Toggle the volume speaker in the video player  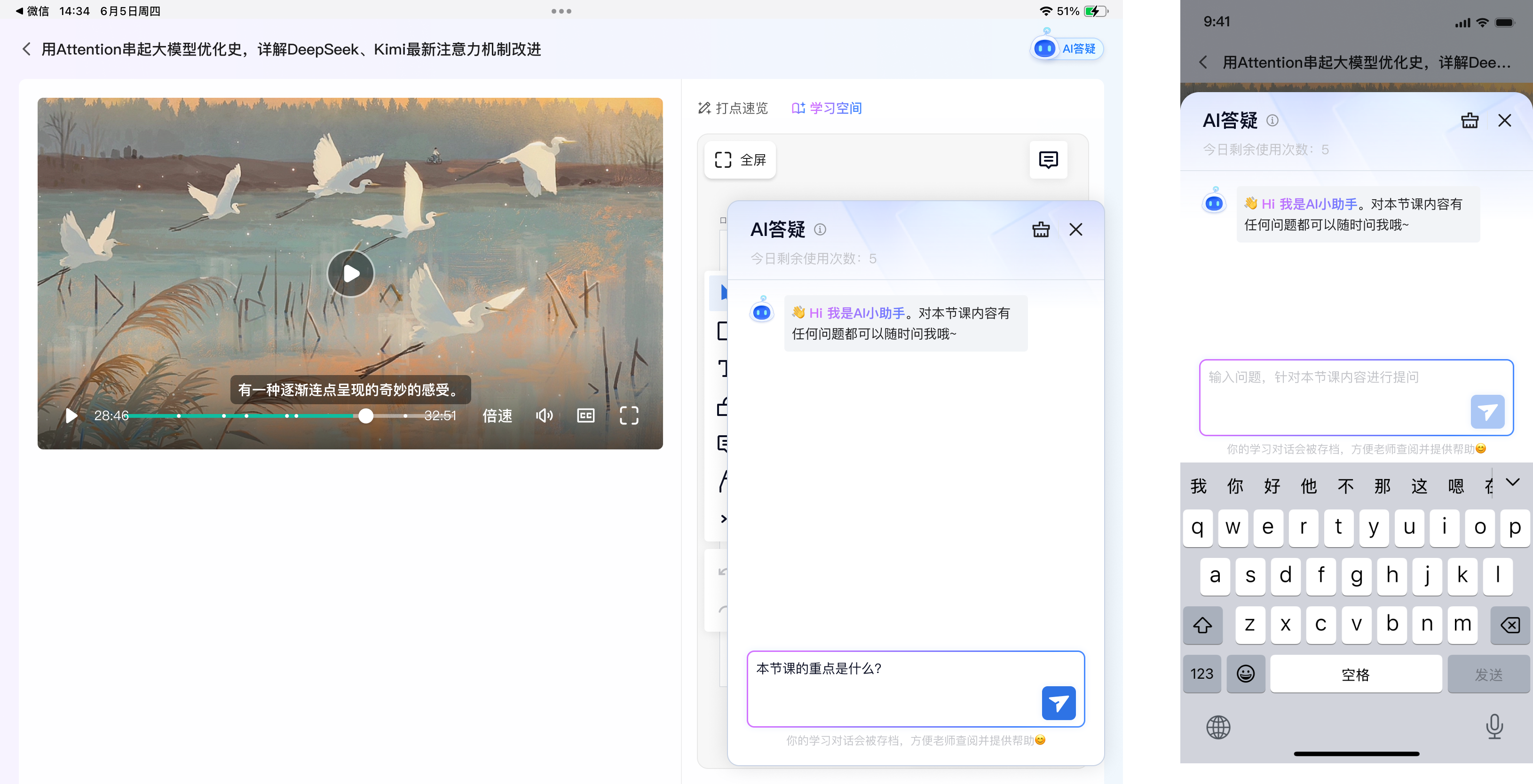tap(544, 415)
